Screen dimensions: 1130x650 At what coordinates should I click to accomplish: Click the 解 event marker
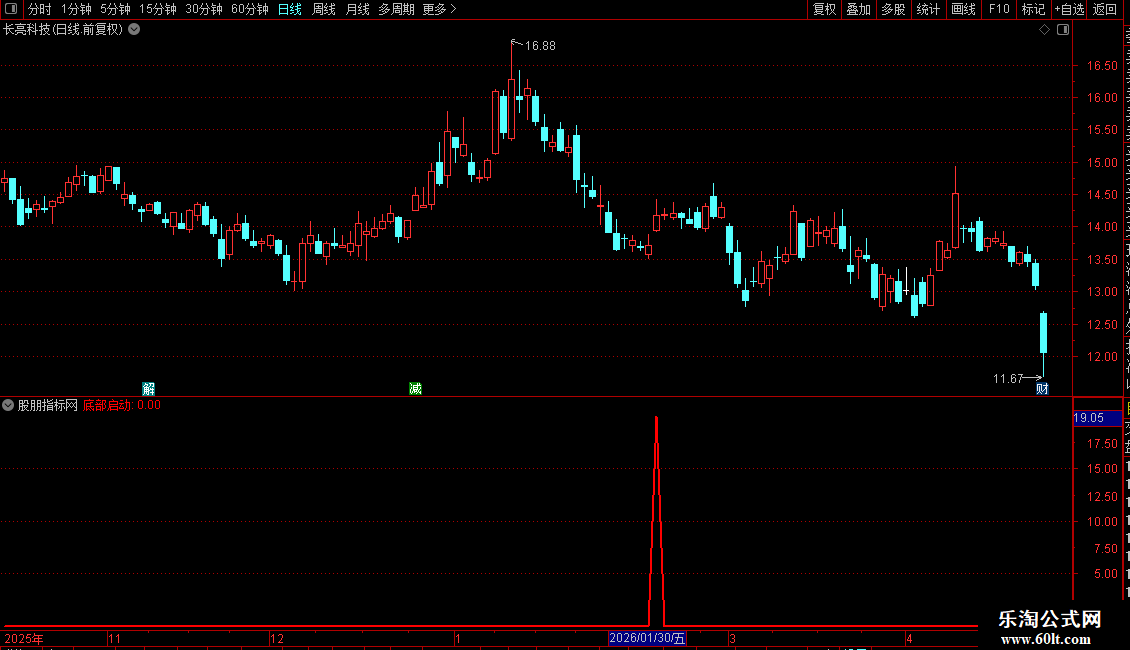(148, 389)
